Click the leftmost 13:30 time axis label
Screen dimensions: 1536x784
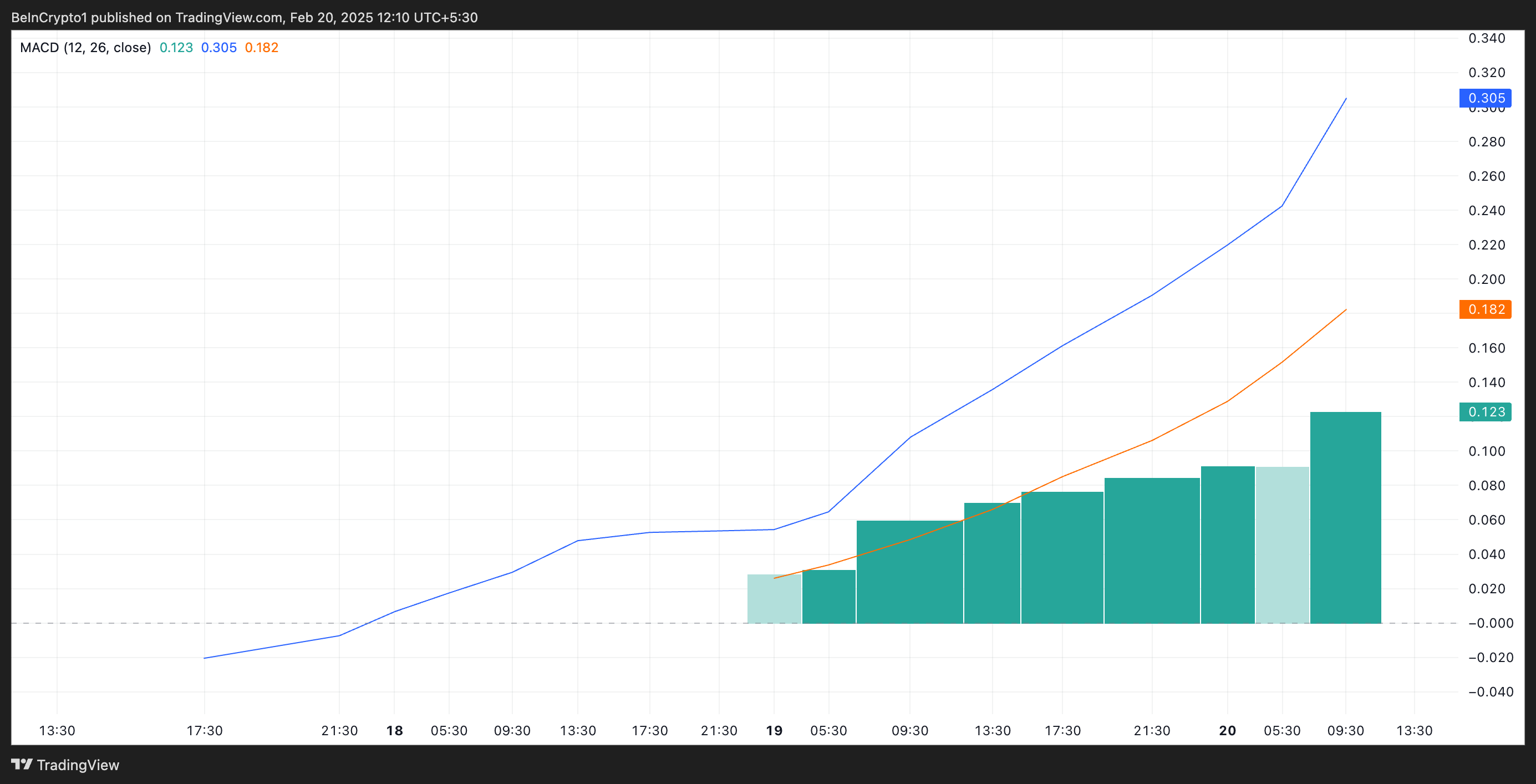coord(57,730)
